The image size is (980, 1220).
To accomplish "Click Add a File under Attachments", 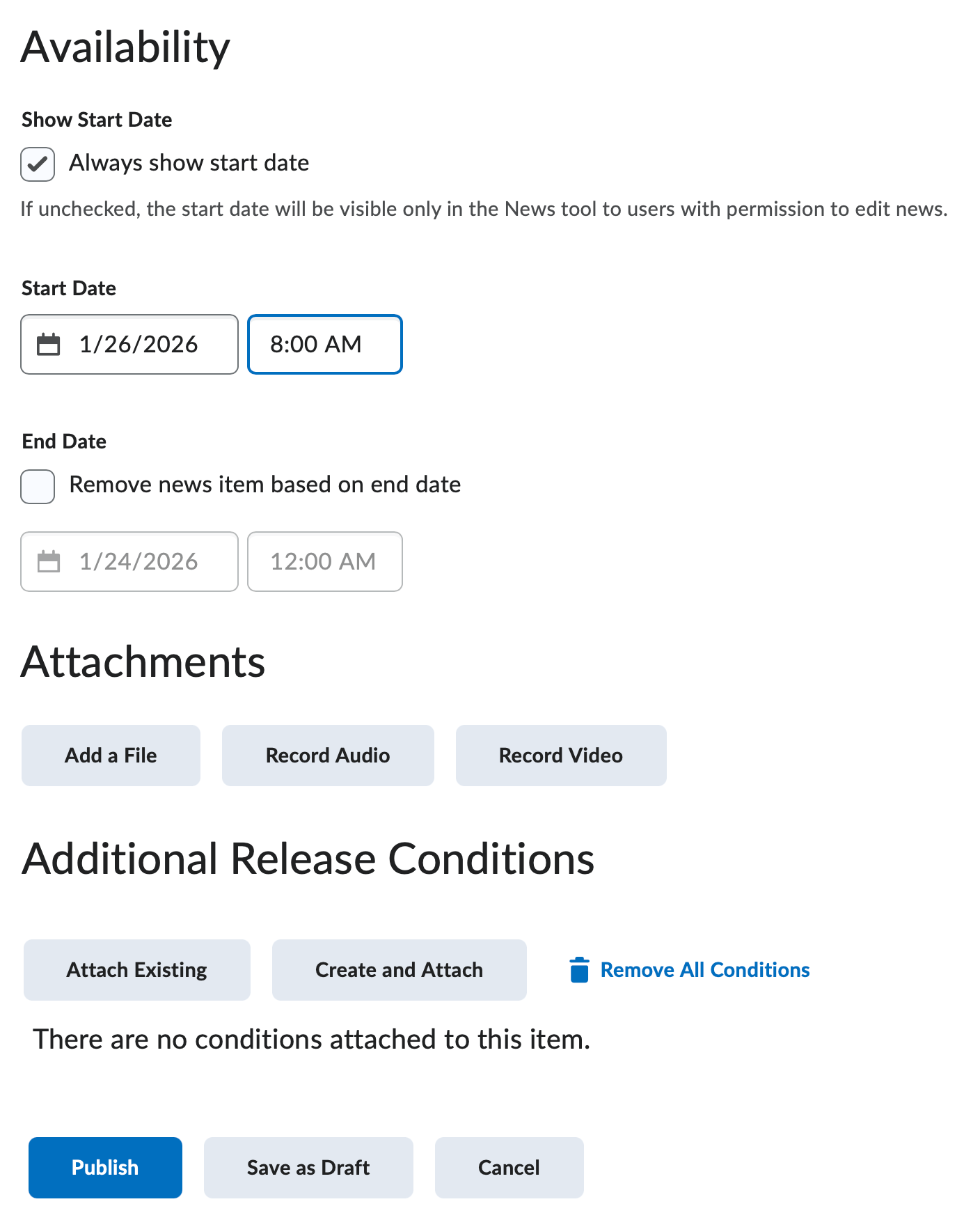I will [111, 755].
